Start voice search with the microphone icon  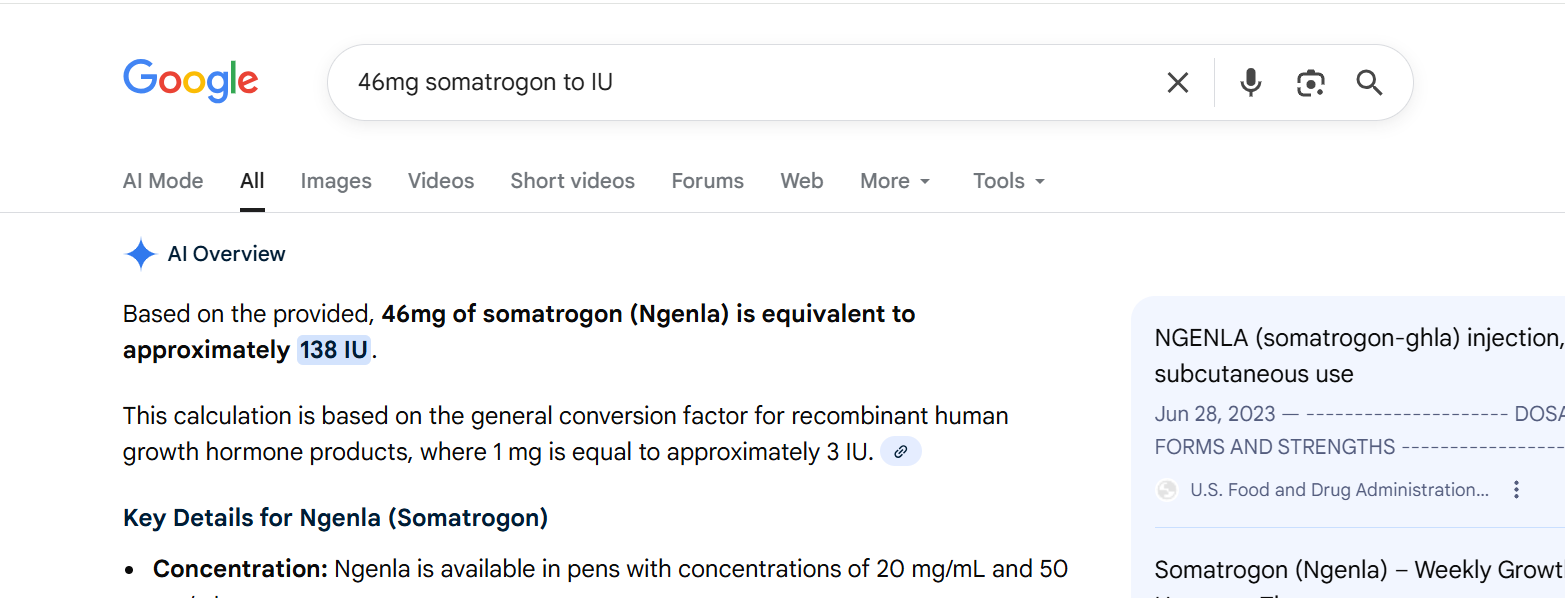click(1250, 83)
